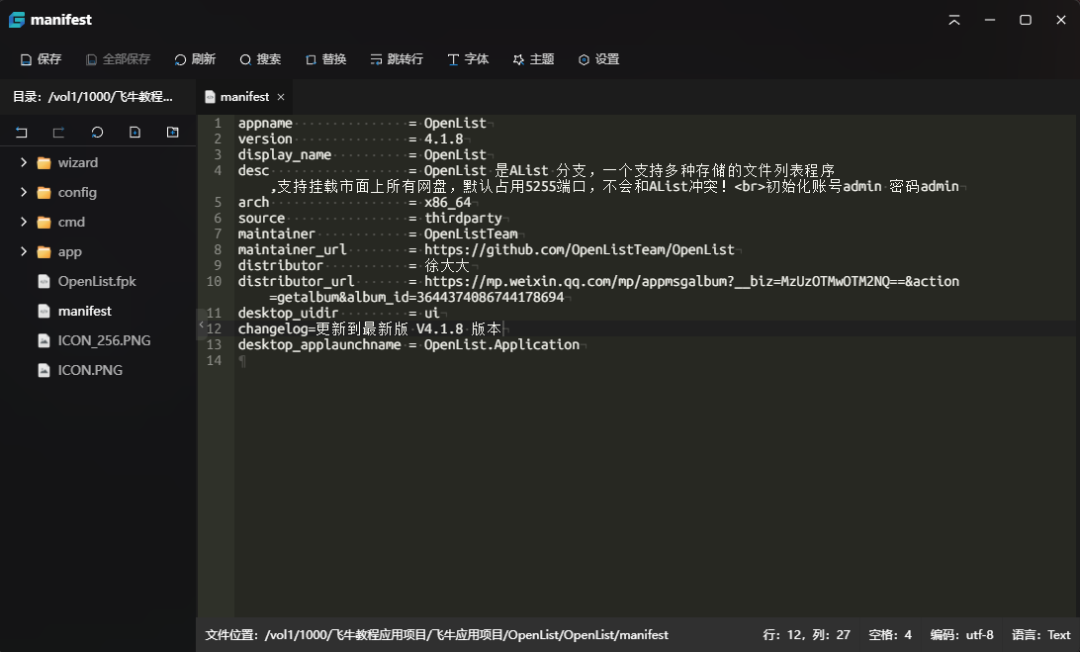This screenshot has height=652, width=1080.
Task: Click the desktop_applaunchname line
Action: pos(409,345)
